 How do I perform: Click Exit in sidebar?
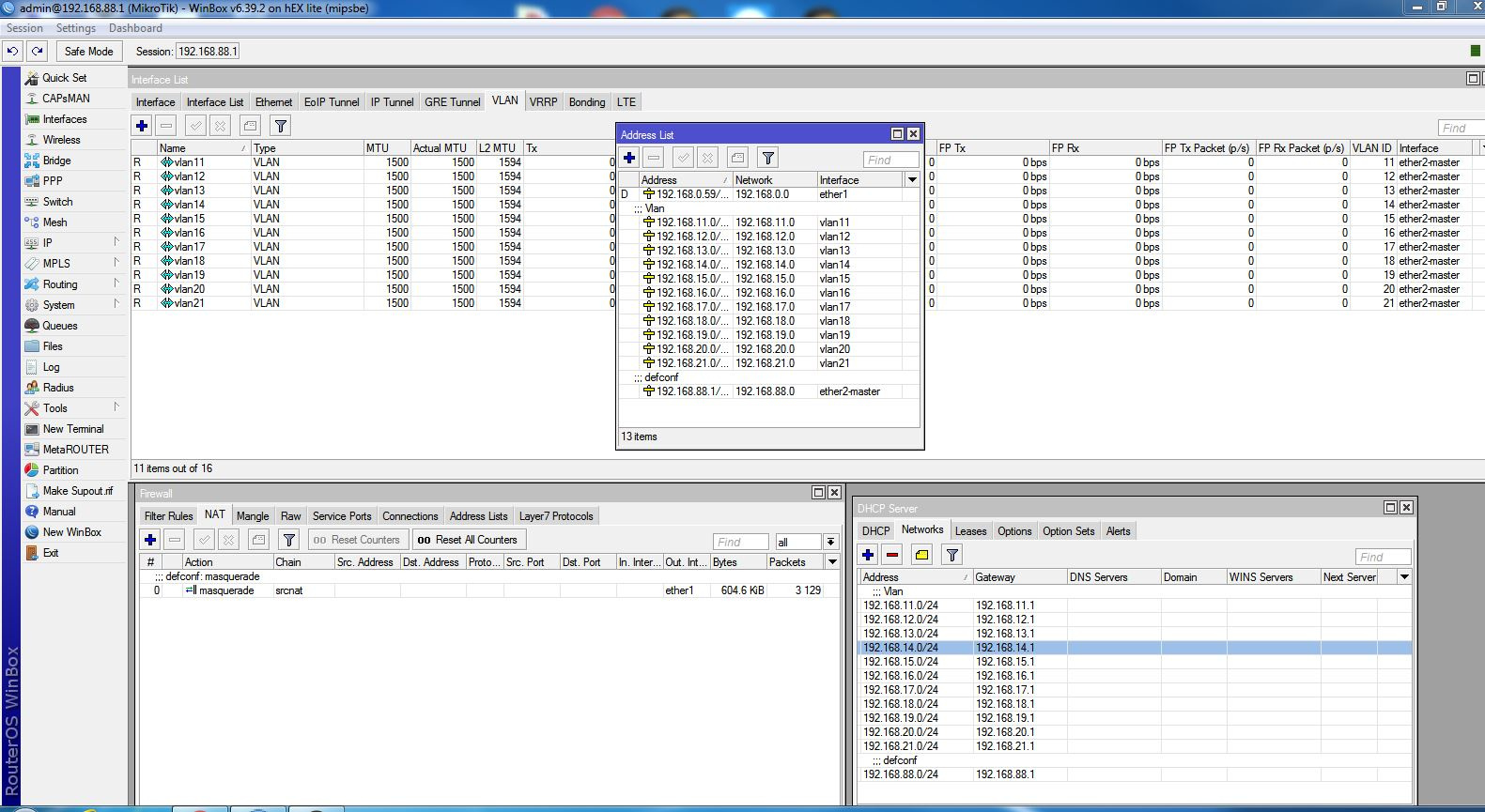[51, 553]
